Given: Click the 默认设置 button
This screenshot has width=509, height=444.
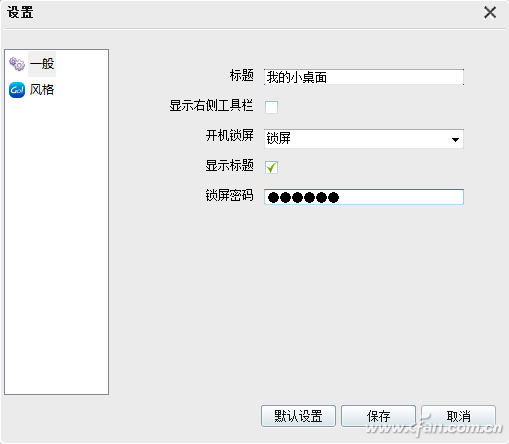Looking at the screenshot, I should (298, 416).
